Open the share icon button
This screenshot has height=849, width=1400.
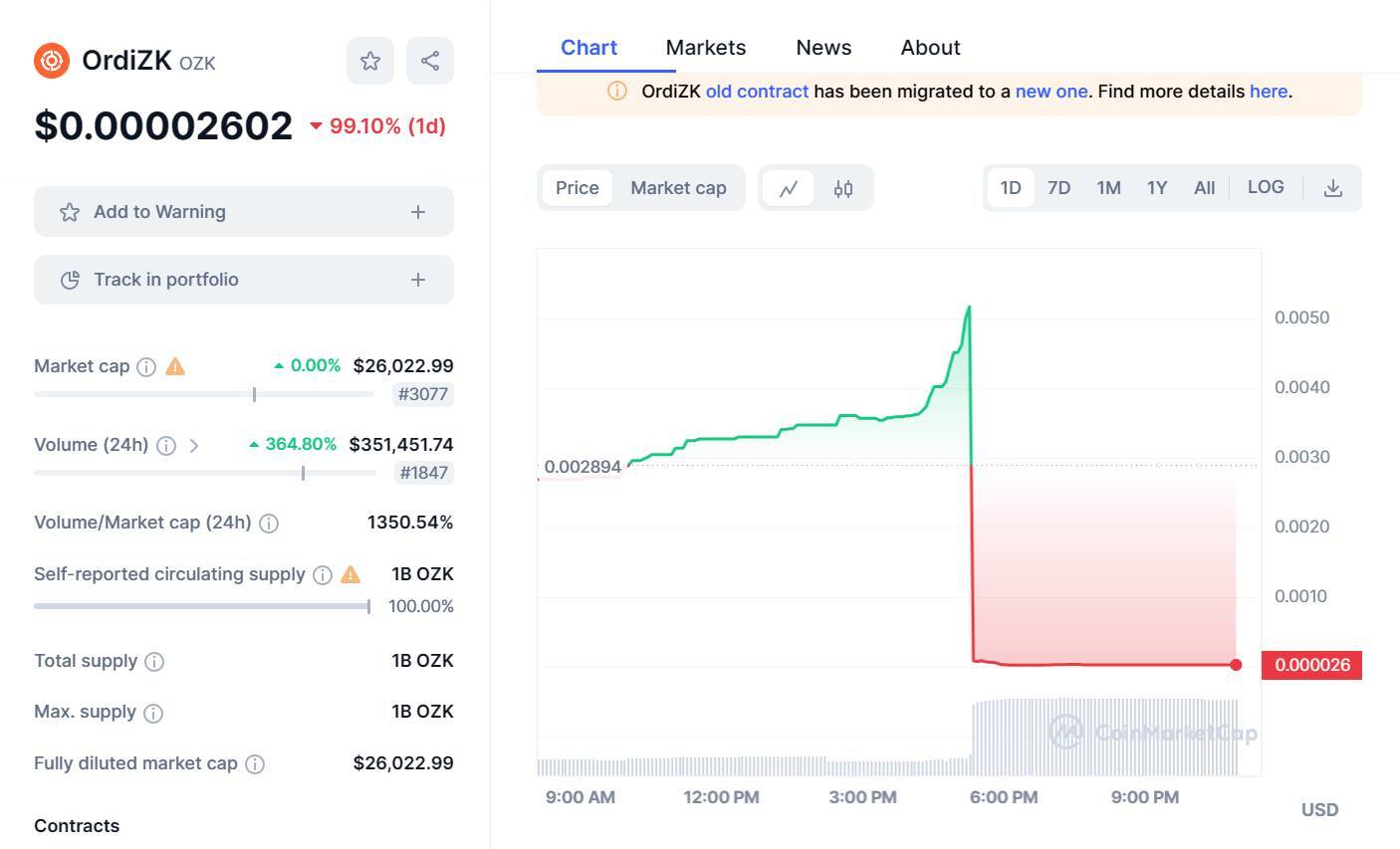tap(430, 61)
